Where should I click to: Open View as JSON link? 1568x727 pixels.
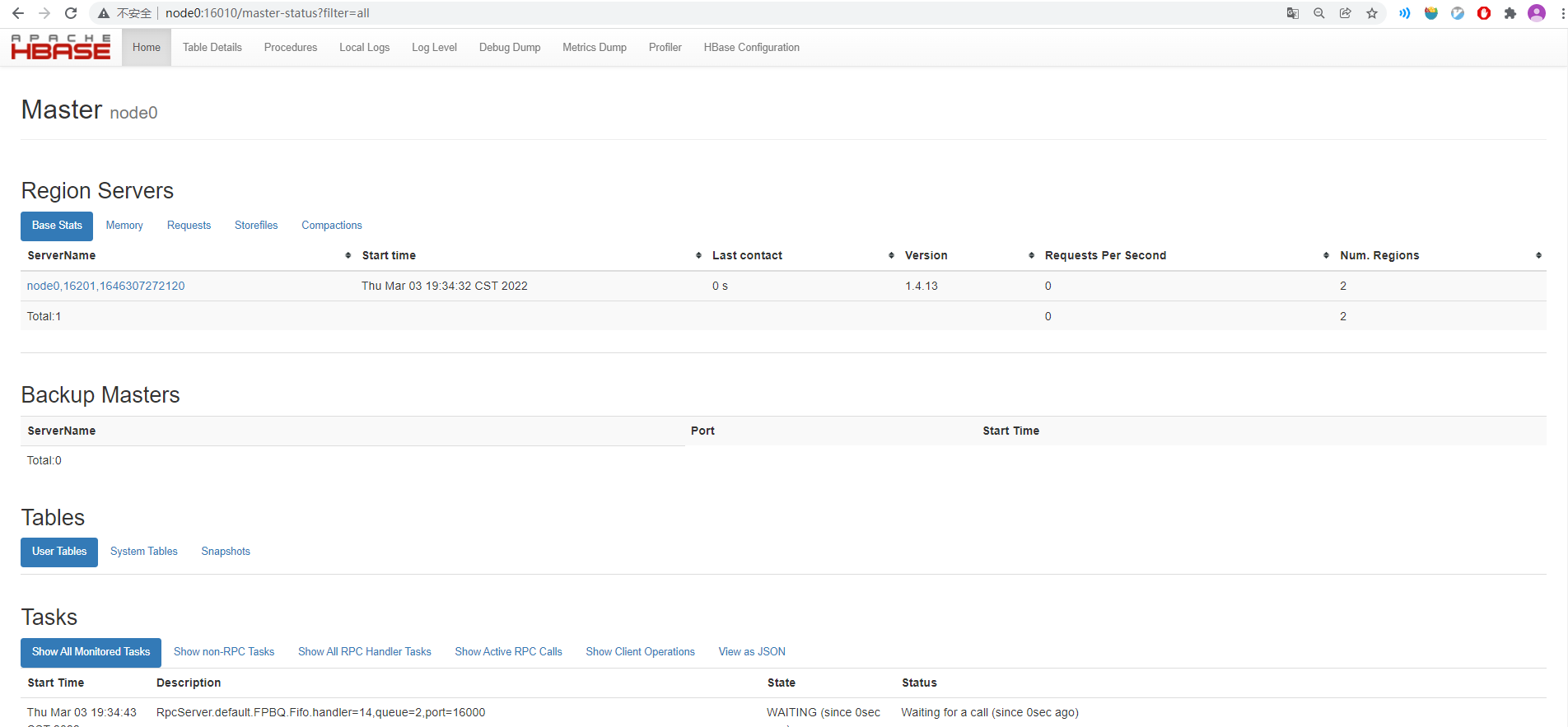tap(752, 652)
